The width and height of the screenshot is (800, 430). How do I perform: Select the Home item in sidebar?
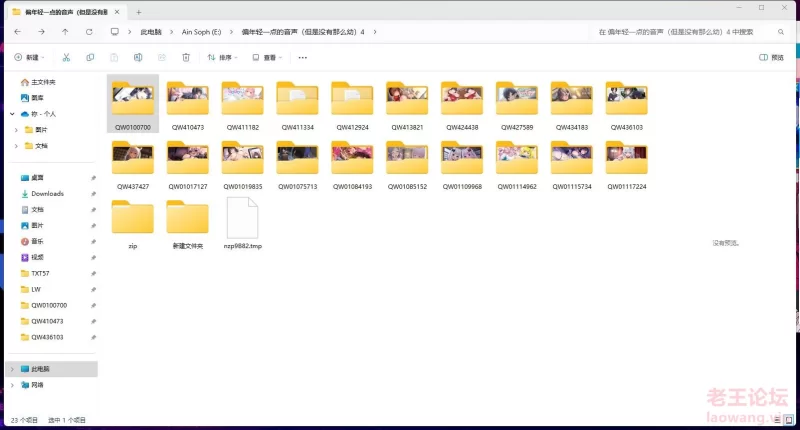[x=38, y=82]
